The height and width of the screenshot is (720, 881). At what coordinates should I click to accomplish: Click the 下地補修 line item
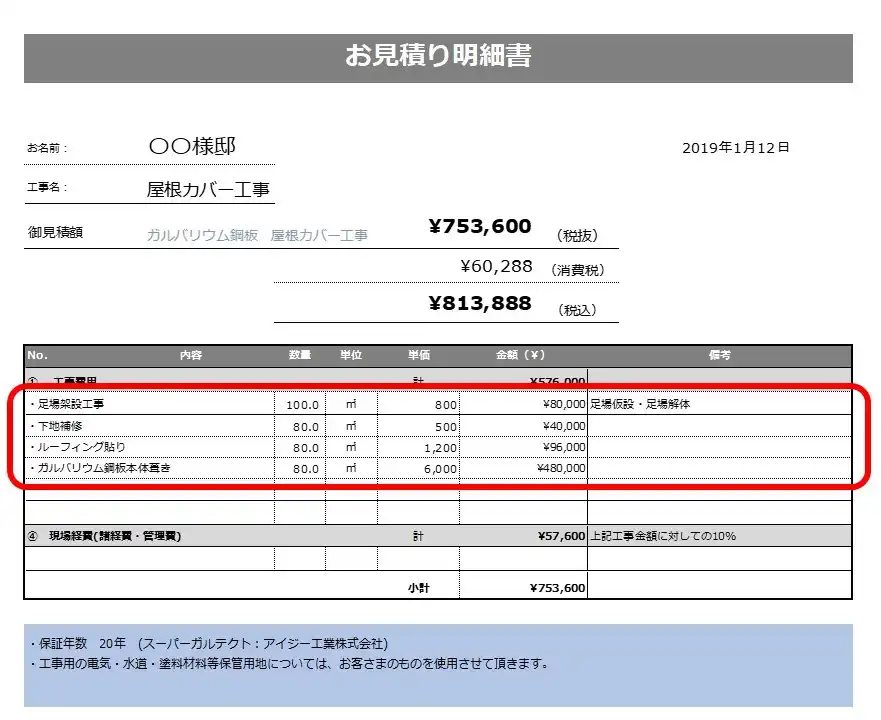pyautogui.click(x=60, y=424)
